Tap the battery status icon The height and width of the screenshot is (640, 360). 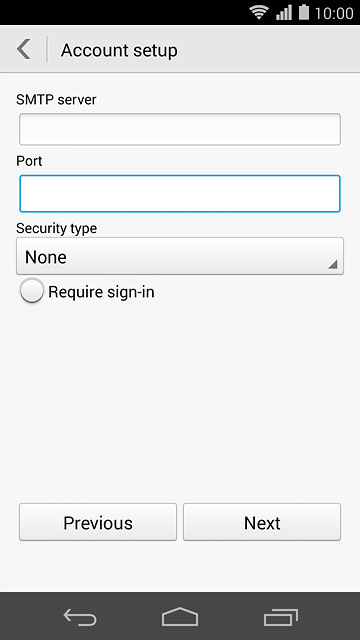(x=304, y=12)
